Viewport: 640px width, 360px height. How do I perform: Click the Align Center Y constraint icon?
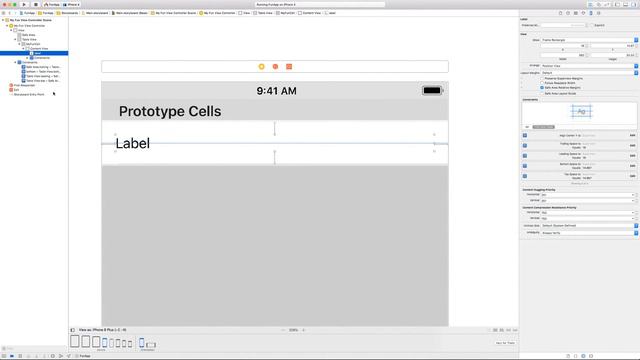pos(525,136)
